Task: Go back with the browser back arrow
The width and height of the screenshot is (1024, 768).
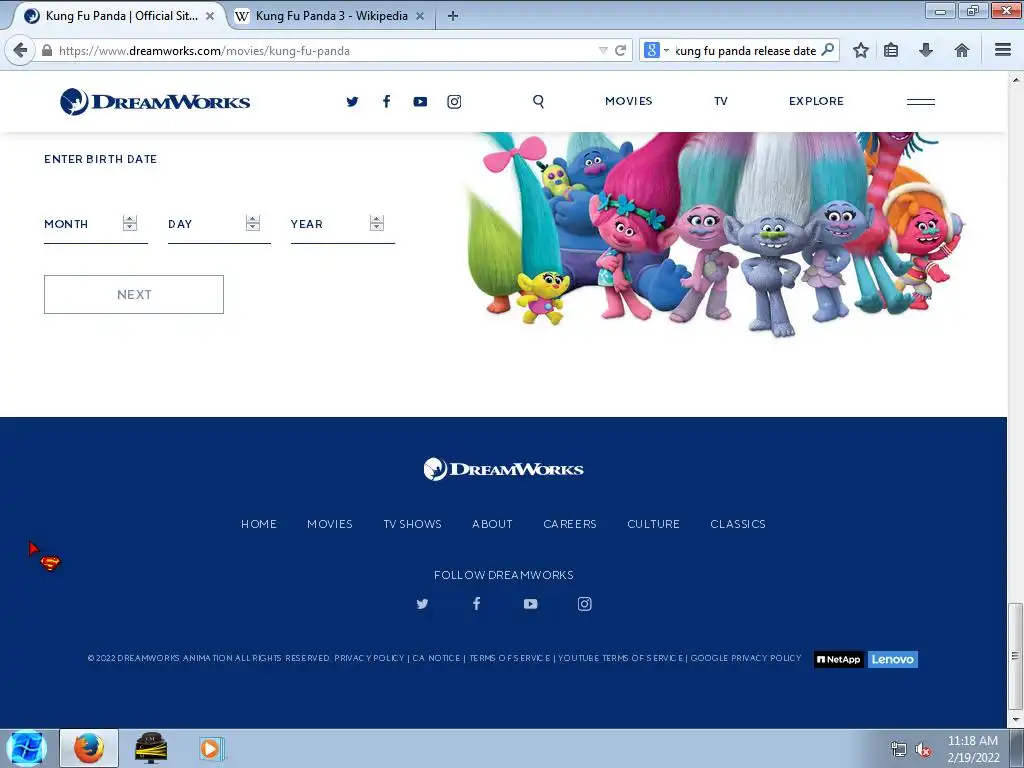Action: 20,50
